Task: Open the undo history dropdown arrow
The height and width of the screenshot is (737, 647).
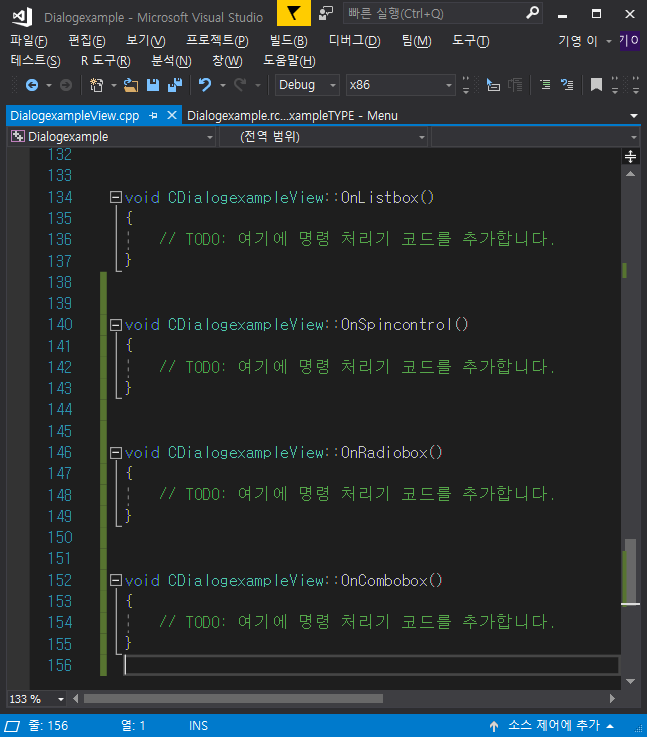Action: pos(223,85)
